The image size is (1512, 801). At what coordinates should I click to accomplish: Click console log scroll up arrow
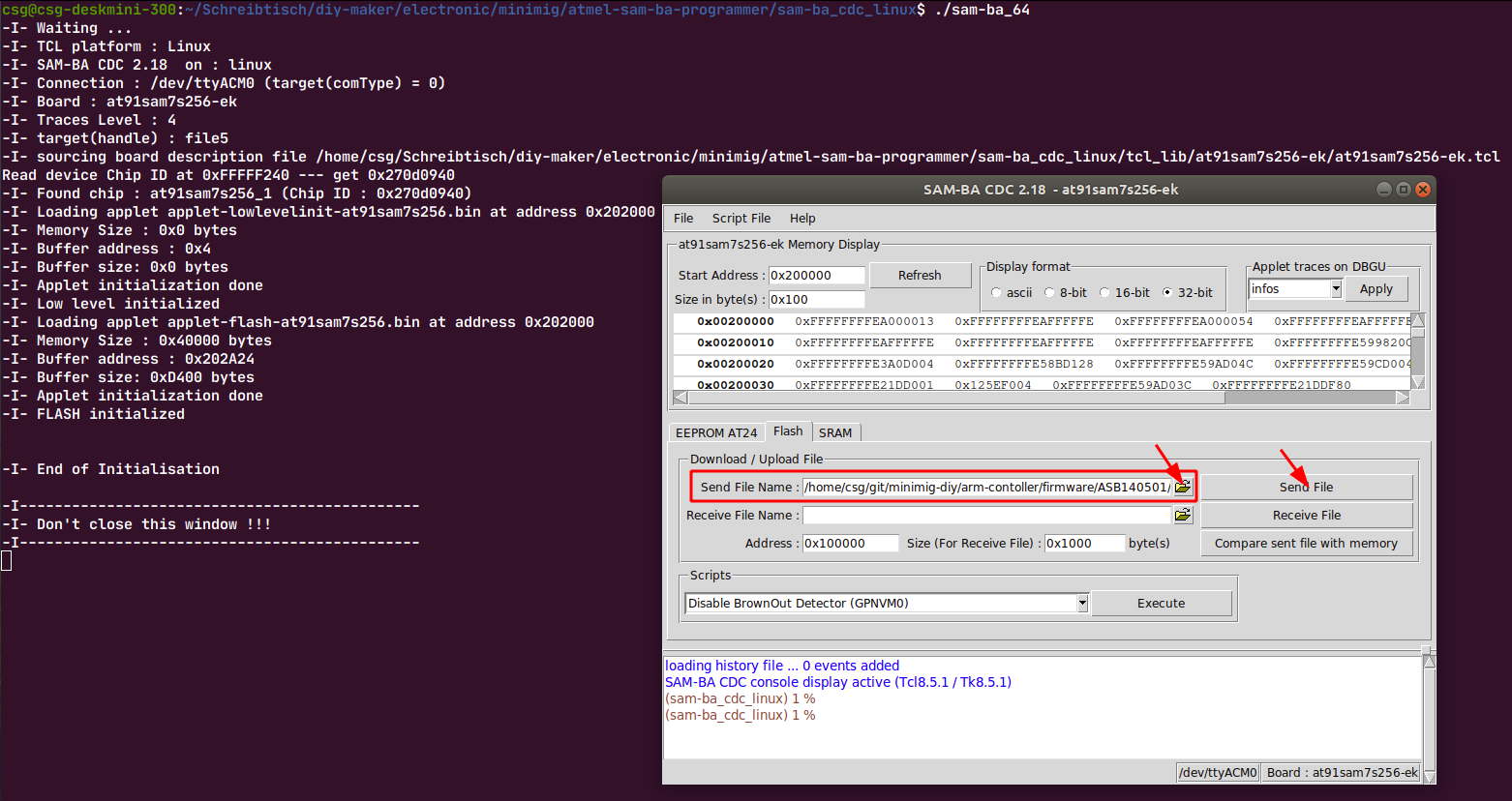[1429, 662]
